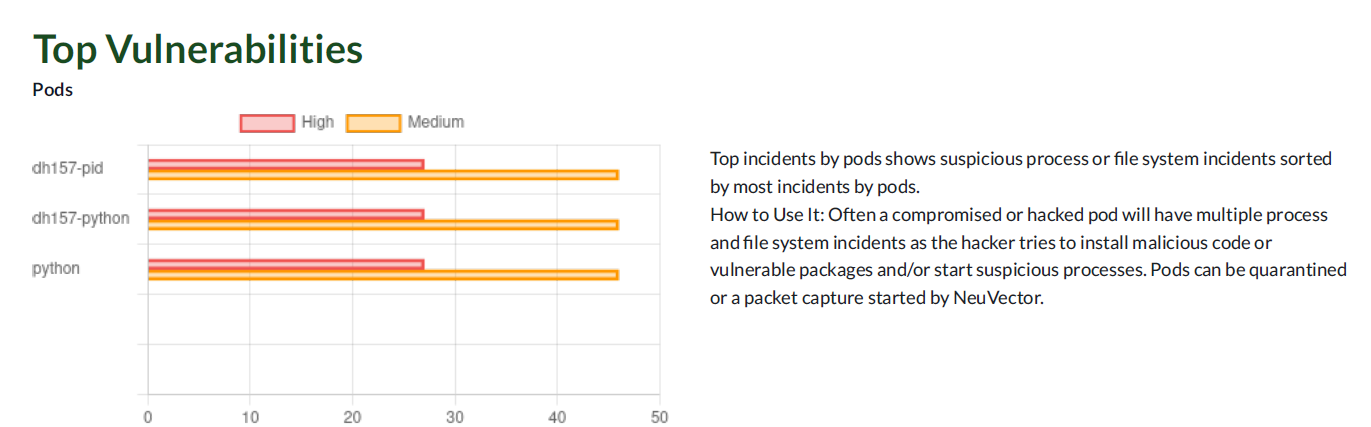This screenshot has width=1371, height=427.
Task: Click the Top Vulnerabilities heading
Action: 198,48
